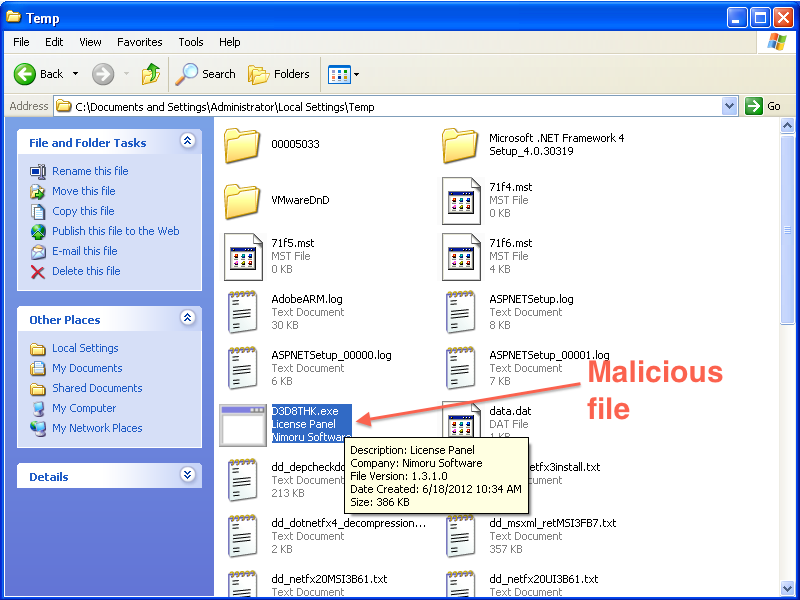Expand the Details panel
Image resolution: width=800 pixels, height=600 pixels.
click(x=187, y=476)
